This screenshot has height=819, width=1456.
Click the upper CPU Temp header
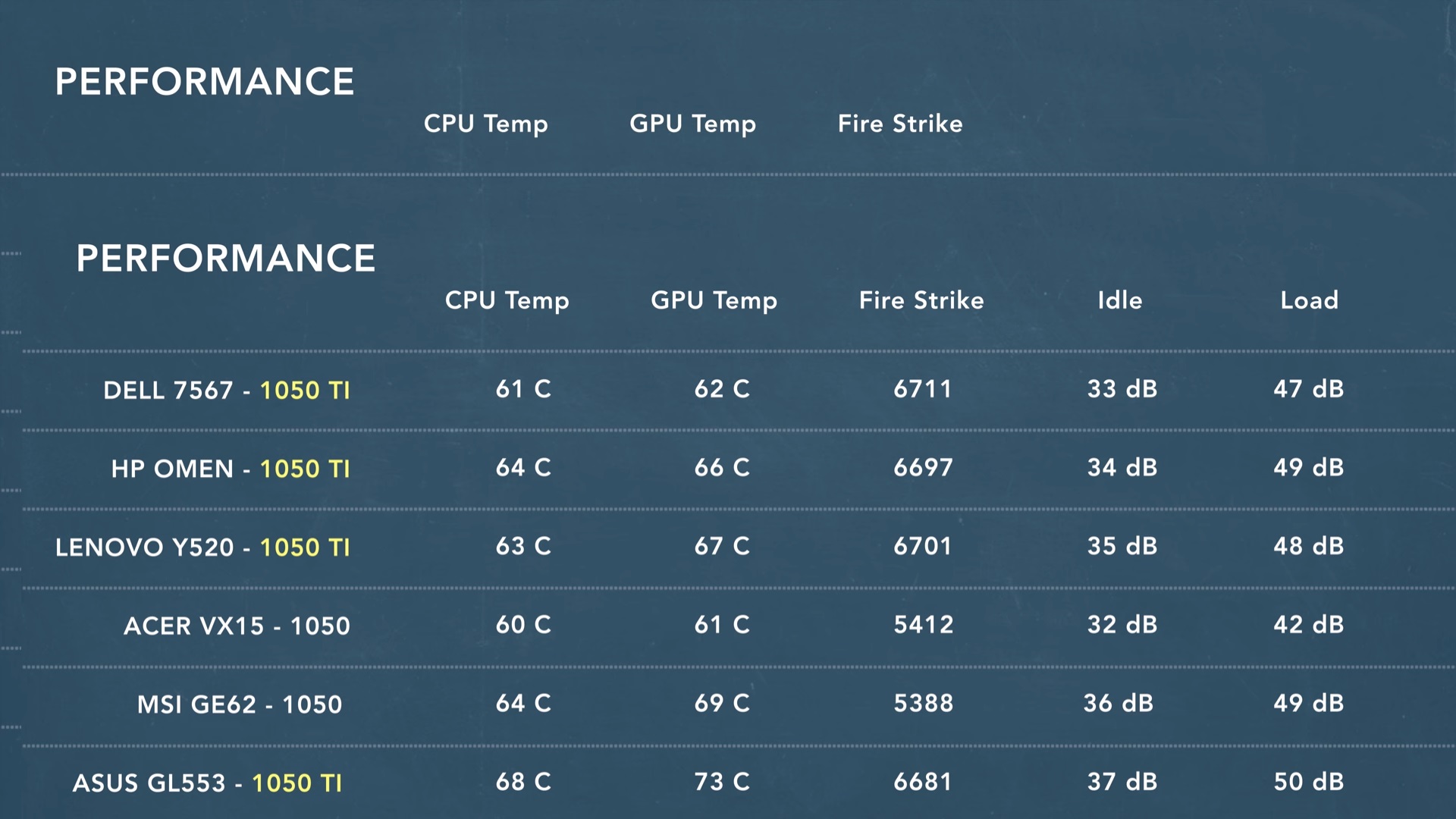click(x=485, y=124)
